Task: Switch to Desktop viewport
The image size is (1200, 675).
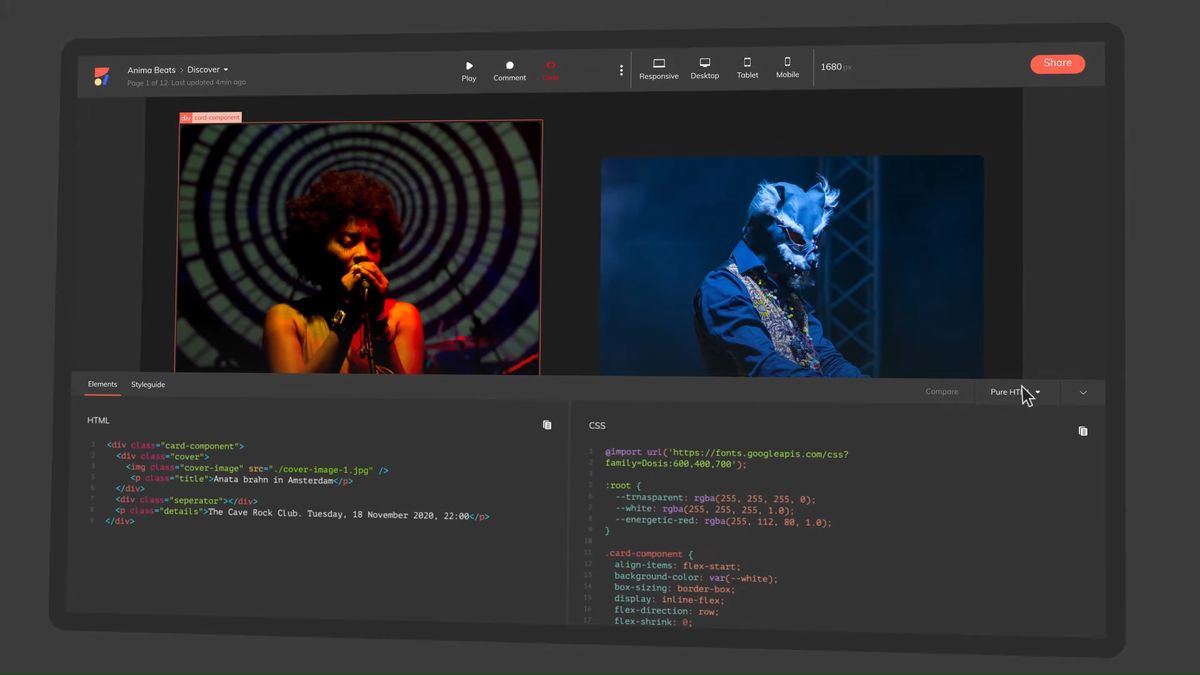Action: click(705, 69)
